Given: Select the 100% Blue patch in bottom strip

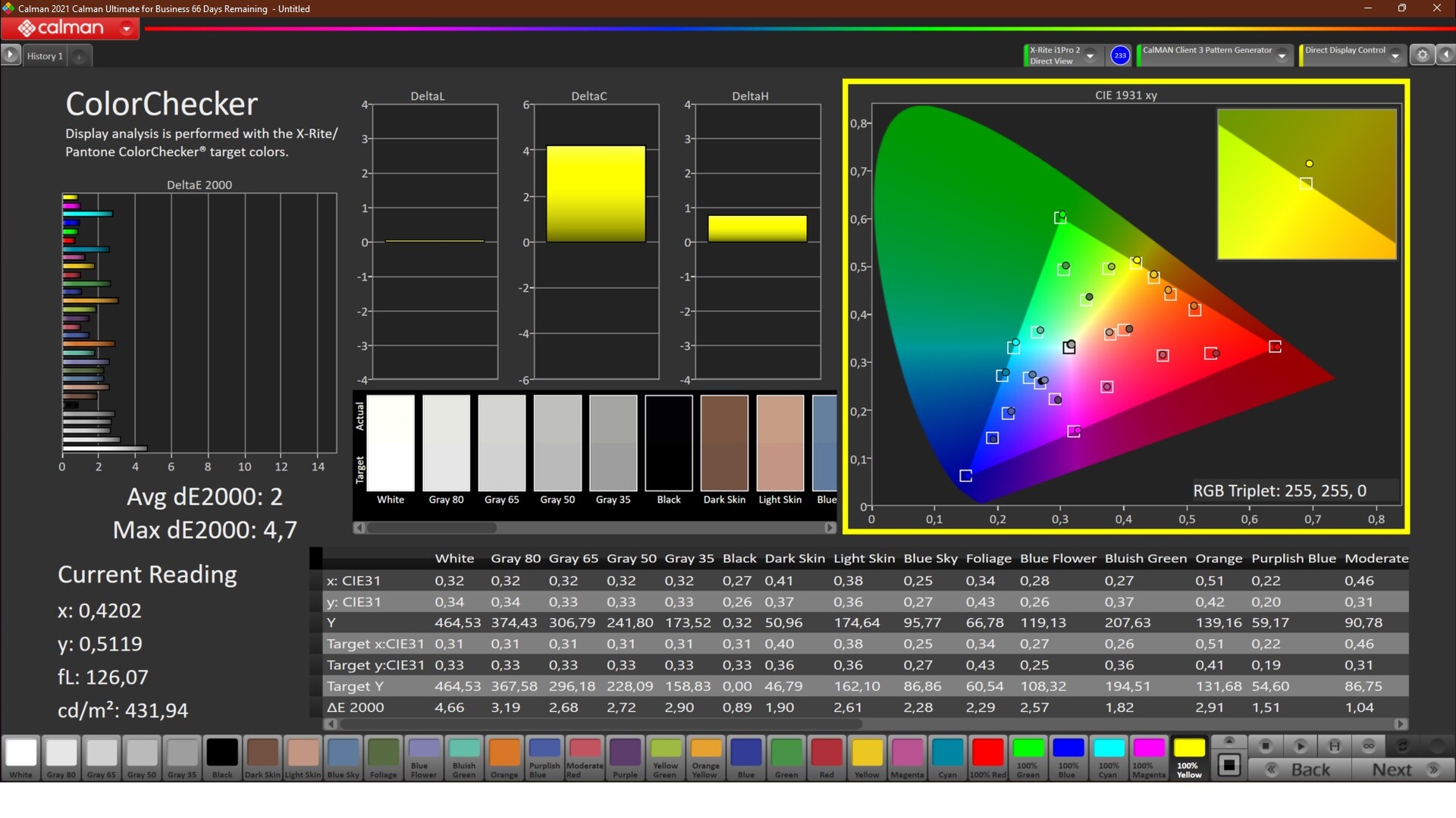Looking at the screenshot, I should [x=1068, y=757].
